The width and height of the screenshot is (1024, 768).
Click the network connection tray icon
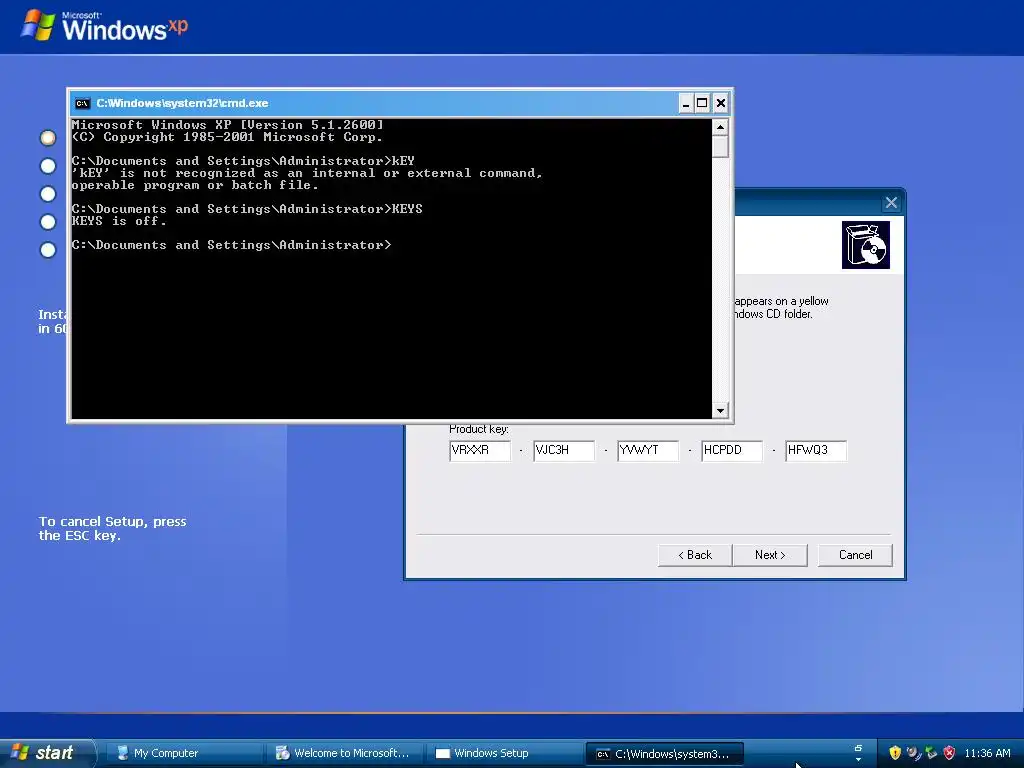[913, 752]
